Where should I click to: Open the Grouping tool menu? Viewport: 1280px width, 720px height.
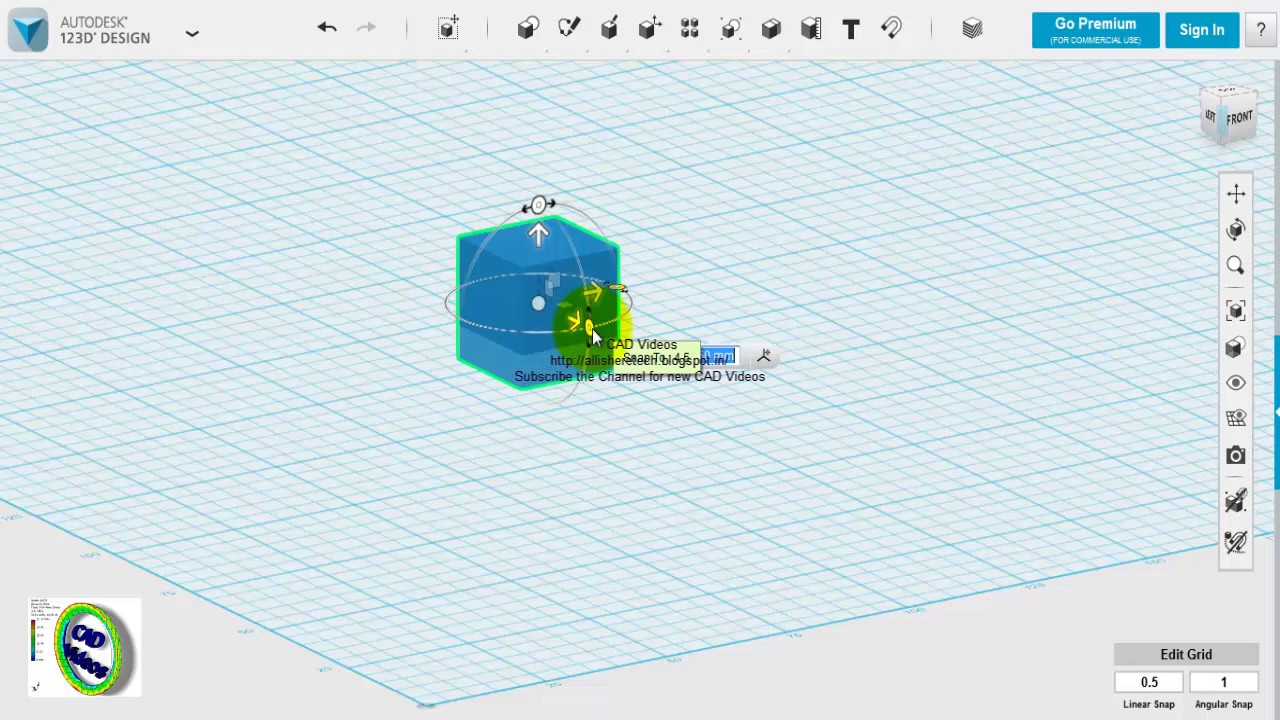pyautogui.click(x=731, y=28)
